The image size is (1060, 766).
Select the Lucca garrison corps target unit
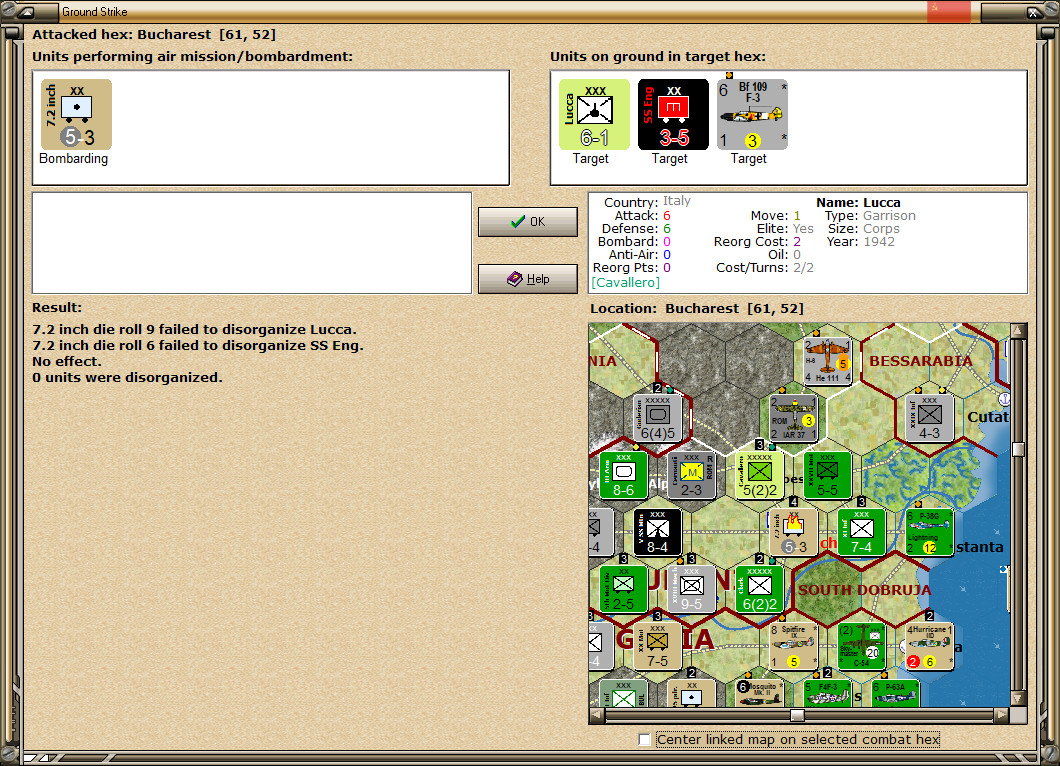point(594,114)
